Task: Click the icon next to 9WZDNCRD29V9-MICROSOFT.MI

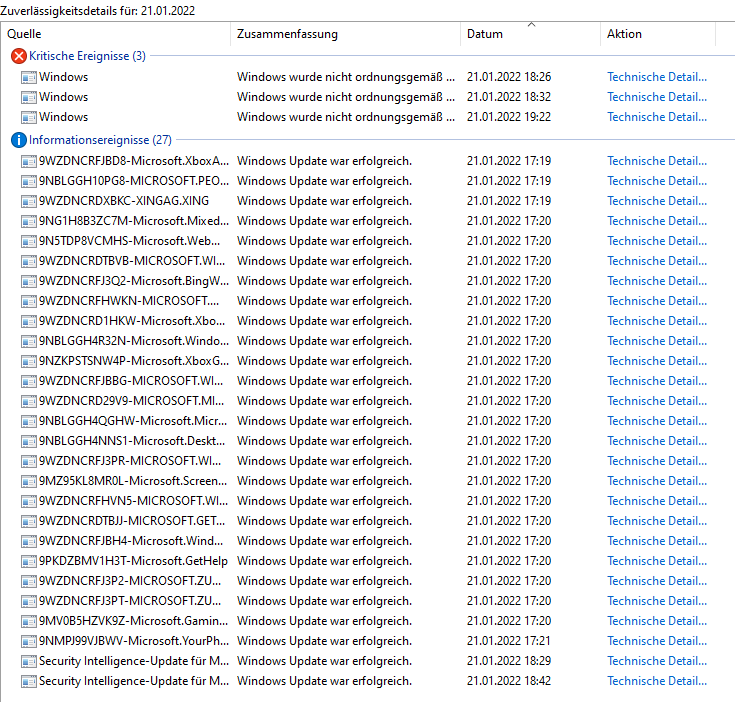Action: pos(29,402)
